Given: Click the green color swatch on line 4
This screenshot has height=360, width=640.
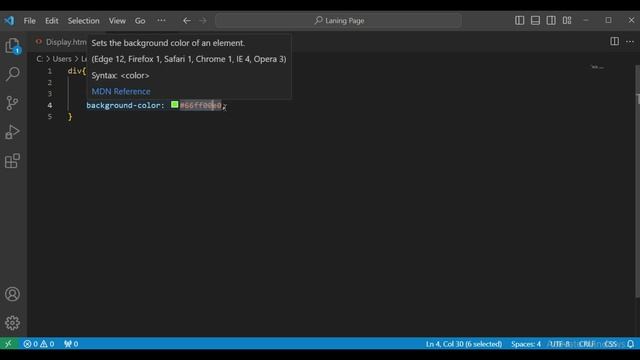Looking at the screenshot, I should coord(175,105).
